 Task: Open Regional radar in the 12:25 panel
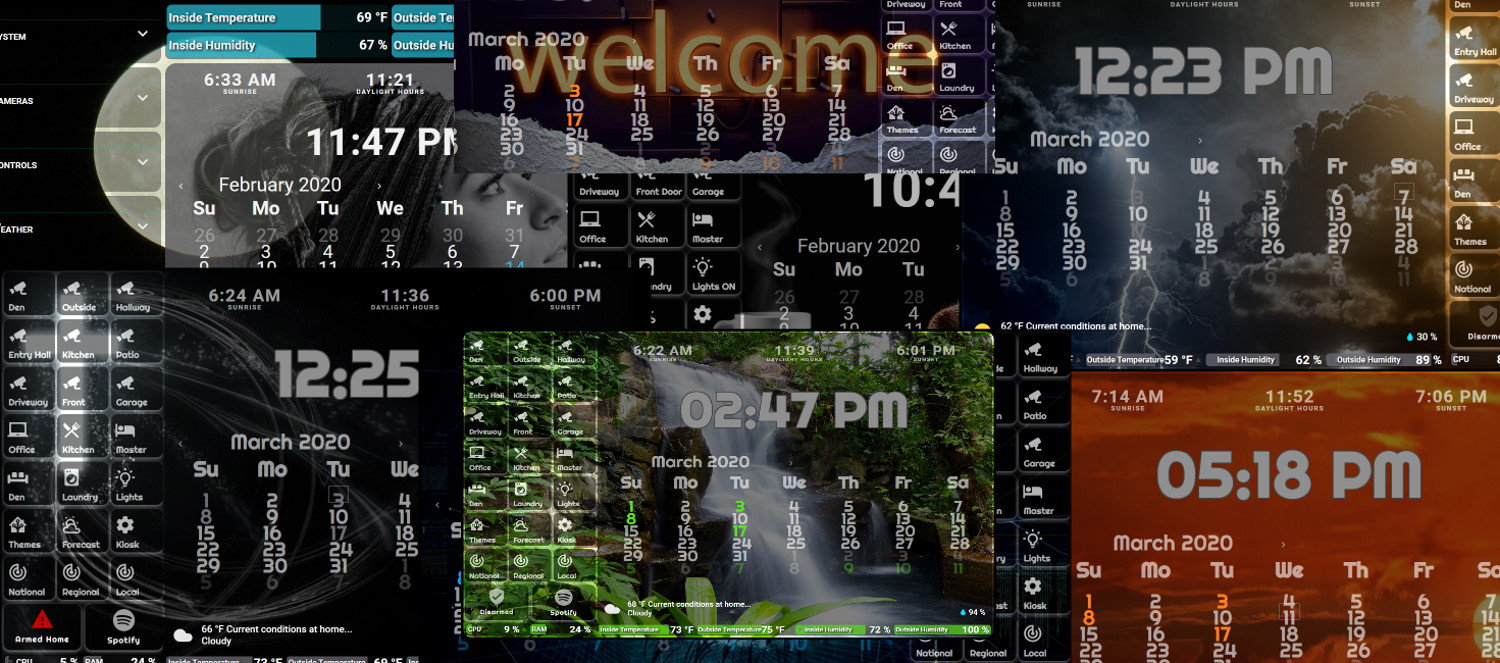tap(80, 579)
